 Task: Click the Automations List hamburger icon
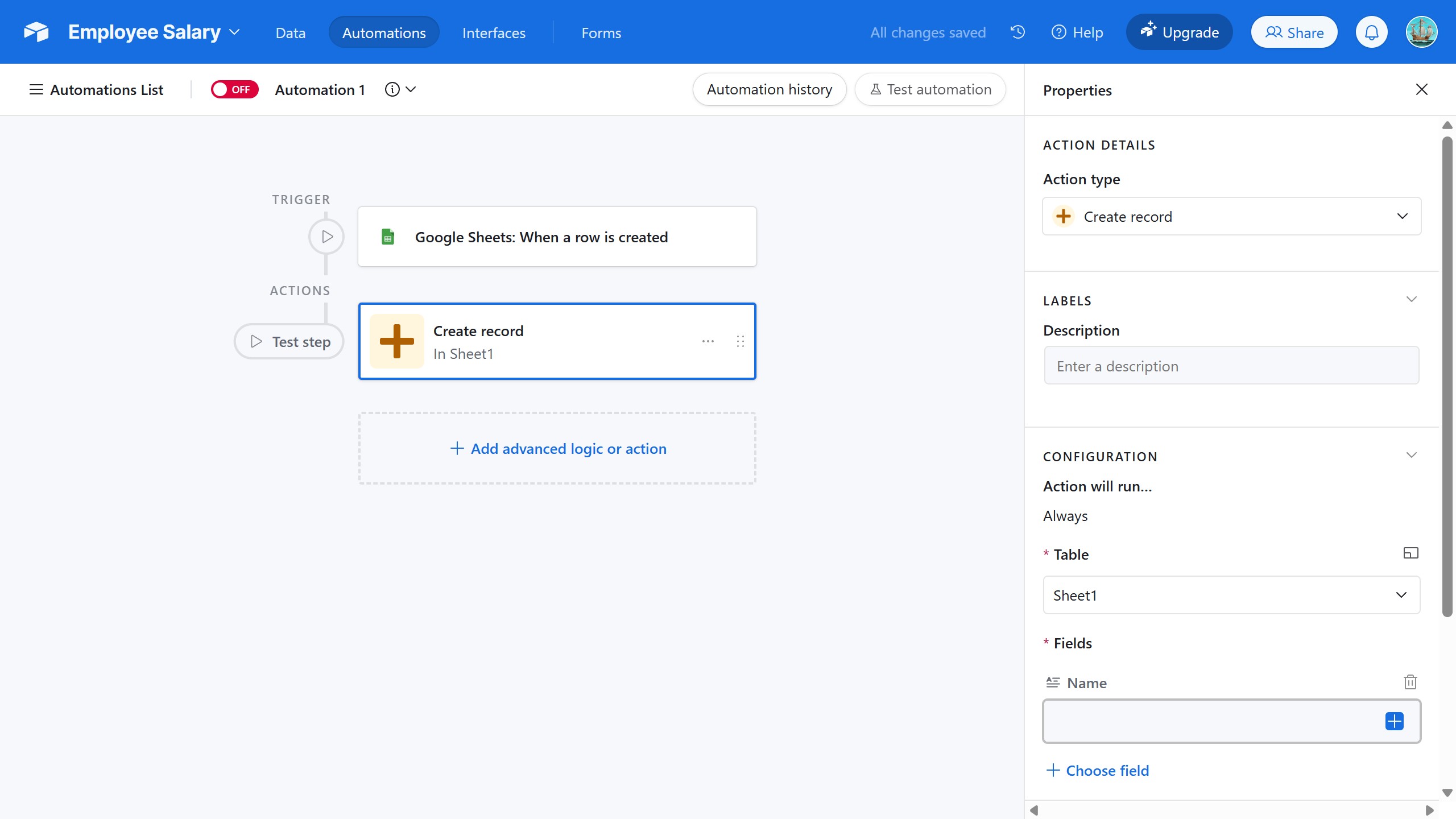click(x=36, y=89)
